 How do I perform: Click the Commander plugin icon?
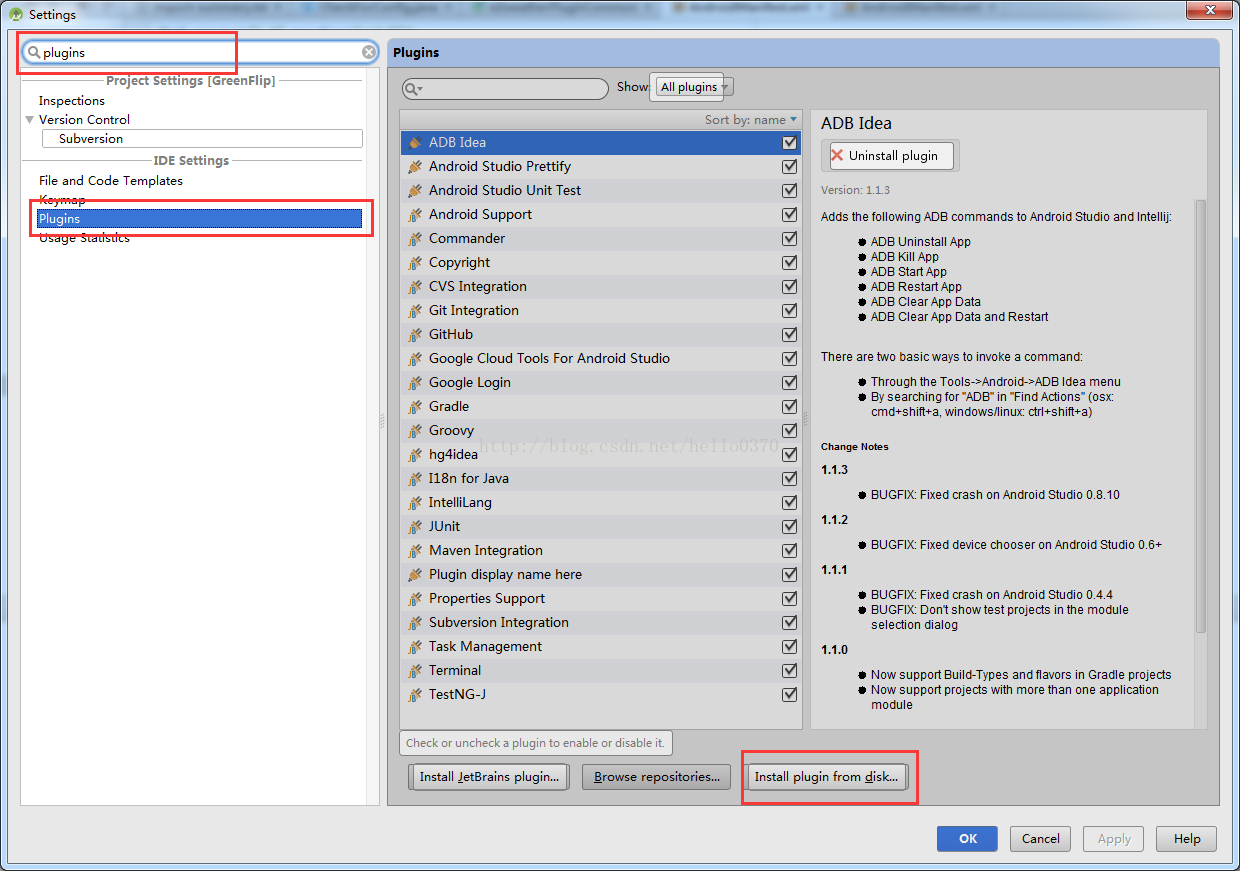(415, 238)
